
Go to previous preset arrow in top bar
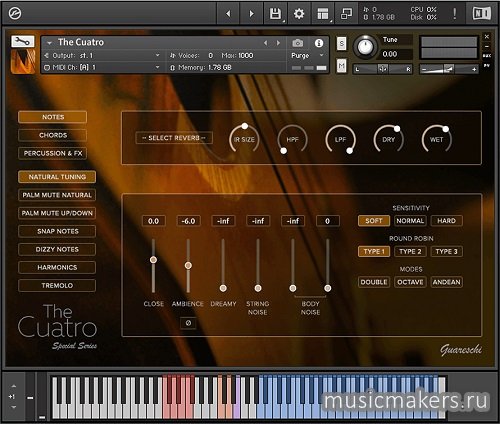[x=228, y=14]
